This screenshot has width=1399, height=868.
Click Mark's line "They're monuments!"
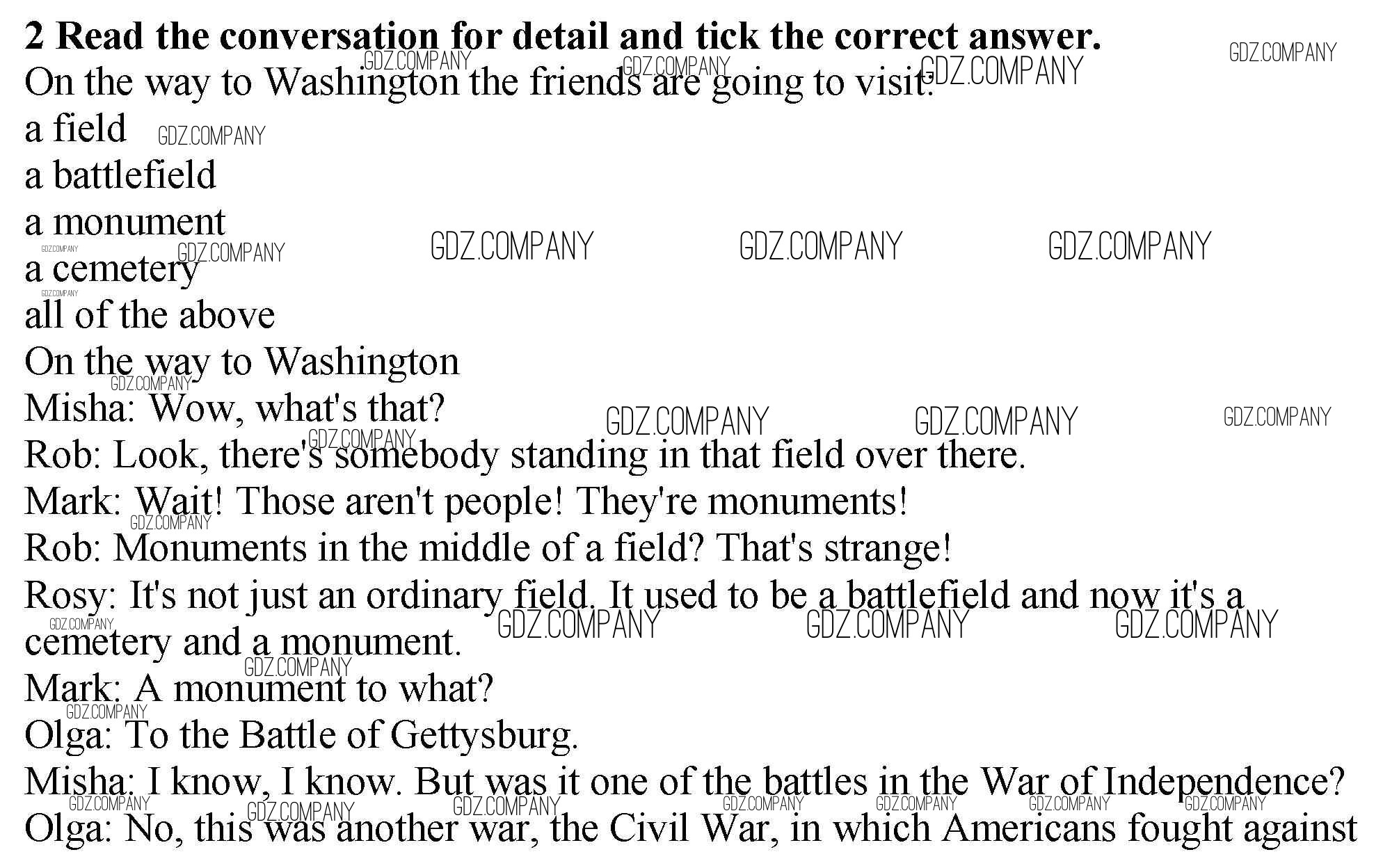(x=466, y=501)
